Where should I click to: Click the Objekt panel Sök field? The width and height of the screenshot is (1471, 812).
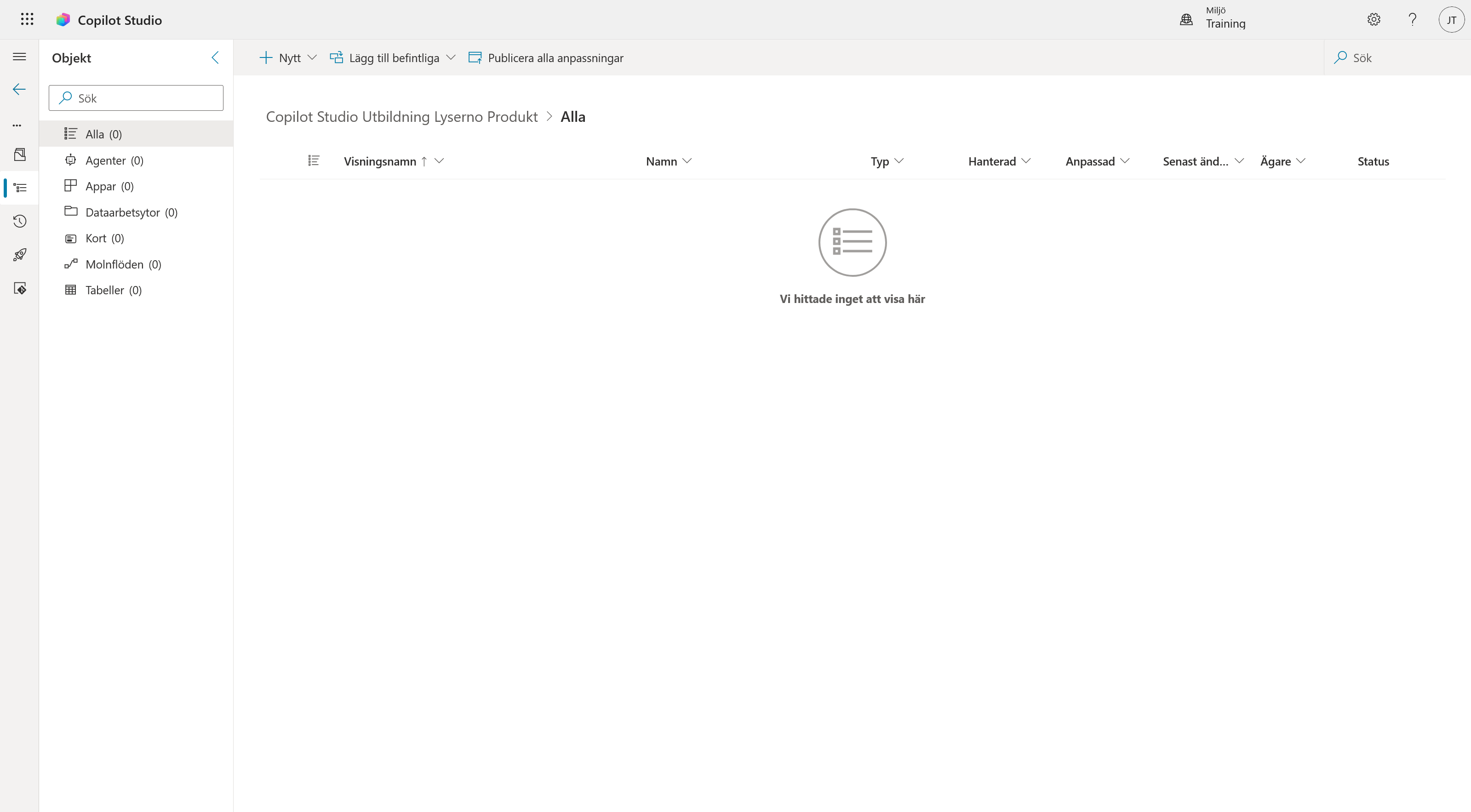[136, 97]
